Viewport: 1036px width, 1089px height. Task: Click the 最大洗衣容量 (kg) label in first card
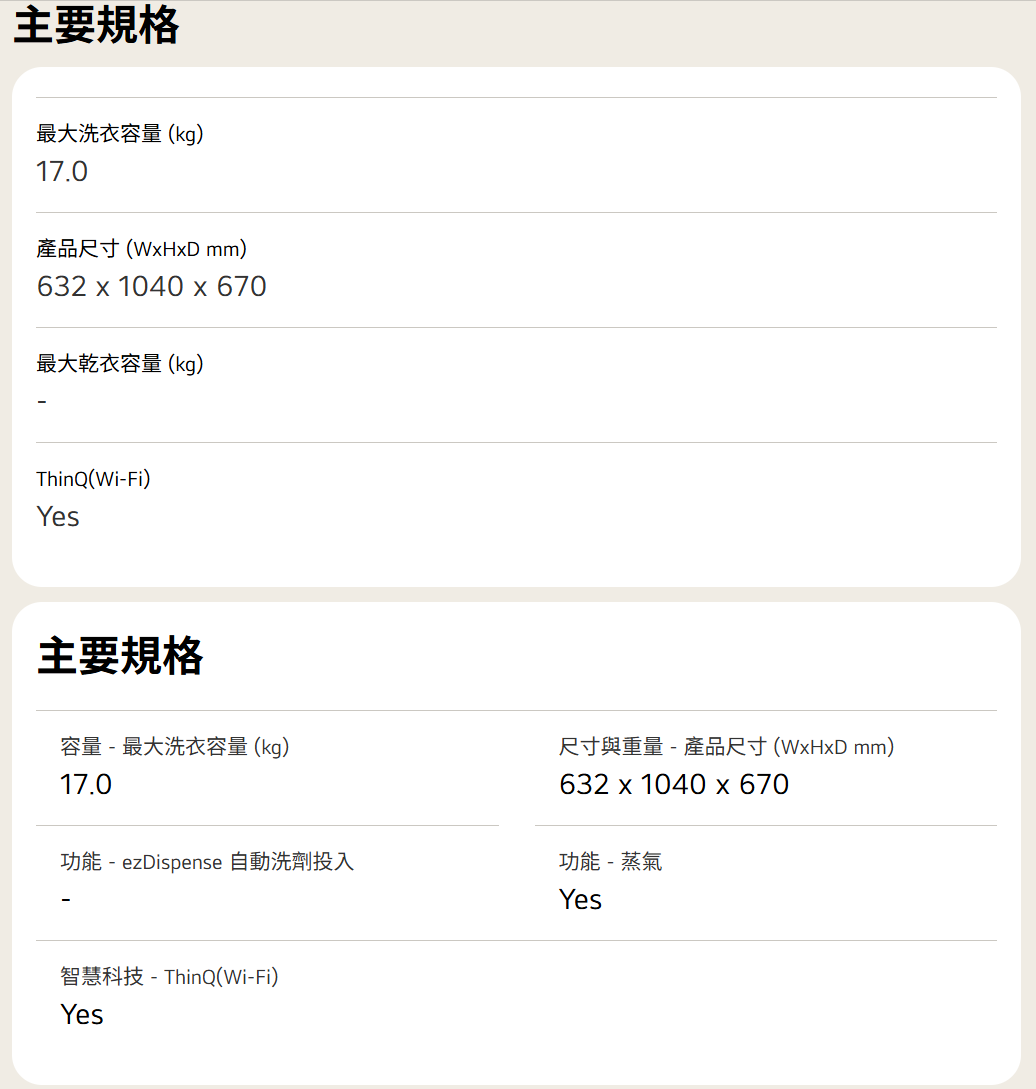click(120, 134)
